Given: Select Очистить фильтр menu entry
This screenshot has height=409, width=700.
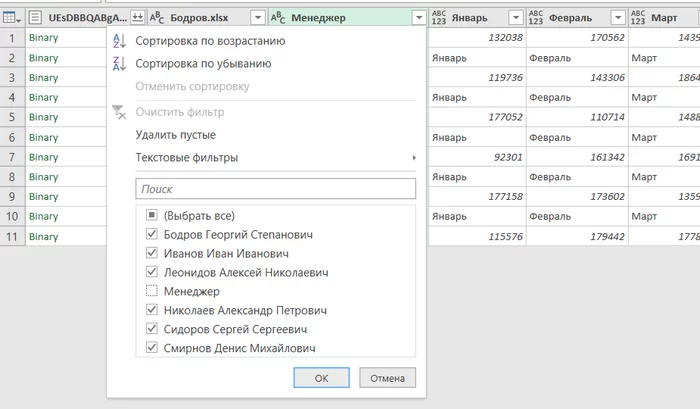Looking at the screenshot, I should (x=179, y=112).
